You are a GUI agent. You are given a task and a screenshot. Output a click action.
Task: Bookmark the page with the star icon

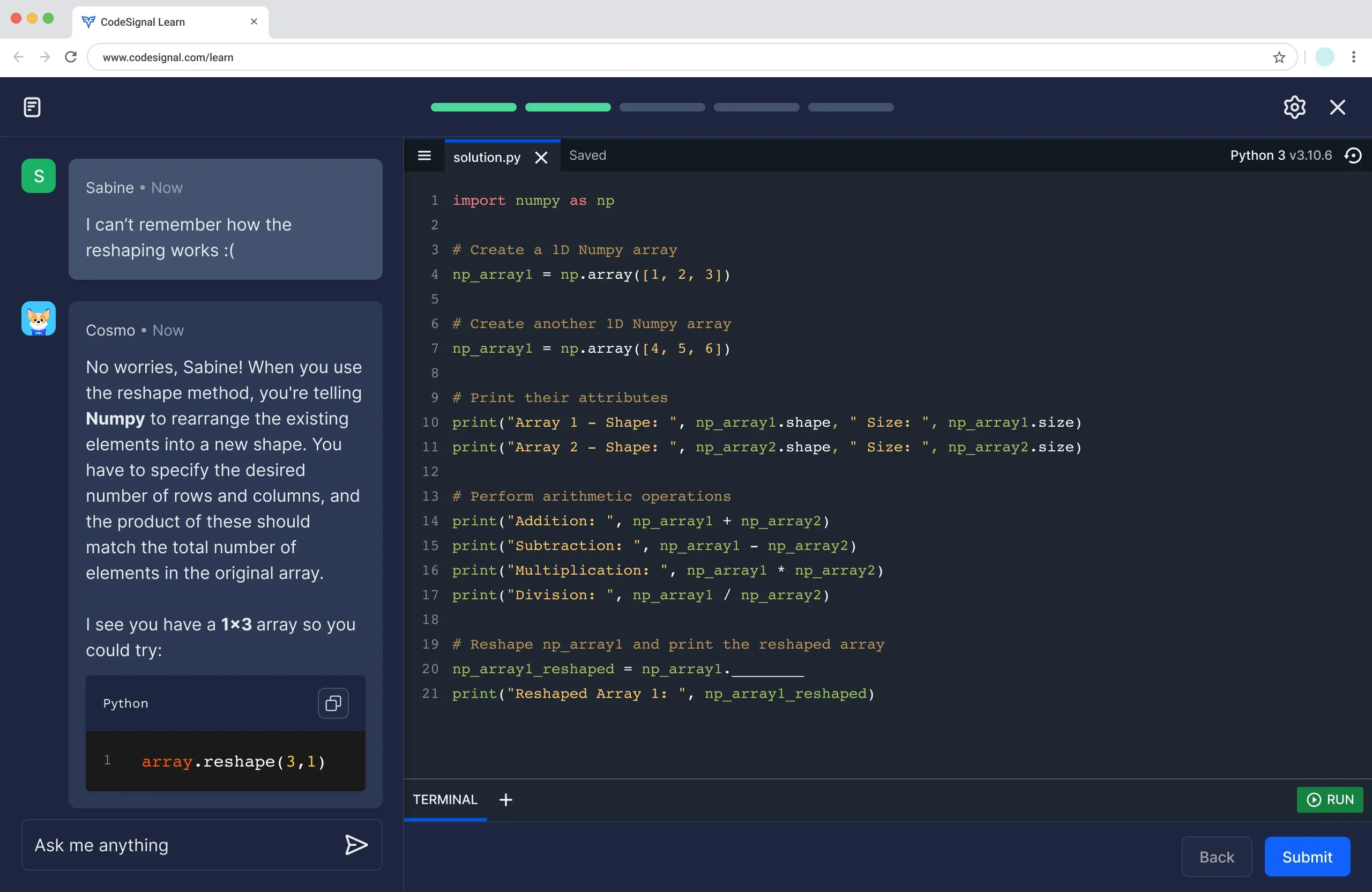(x=1279, y=57)
